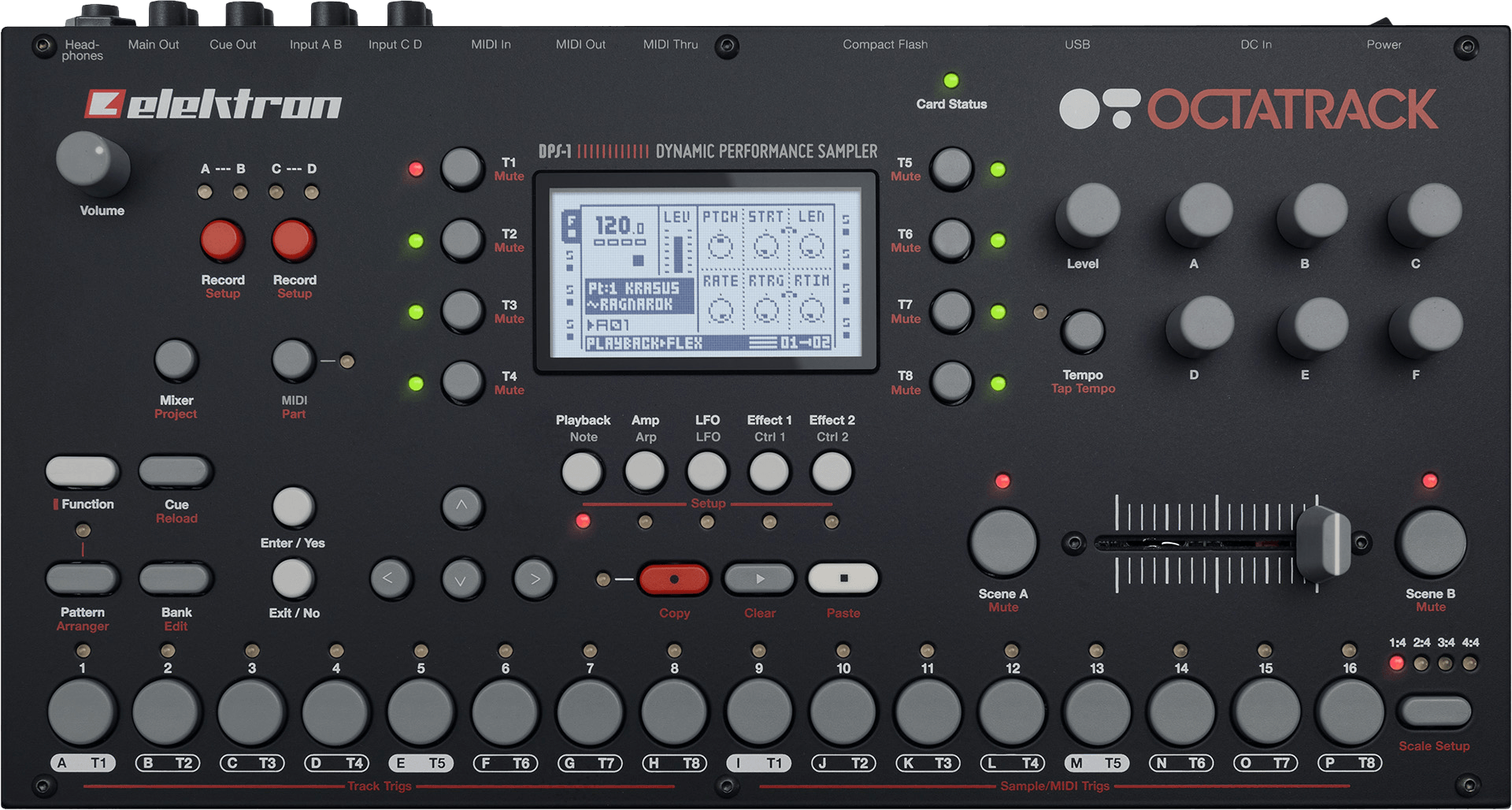The width and height of the screenshot is (1512, 810).
Task: Click the PLAYBACK FLEX text on the LCD
Action: click(x=644, y=344)
